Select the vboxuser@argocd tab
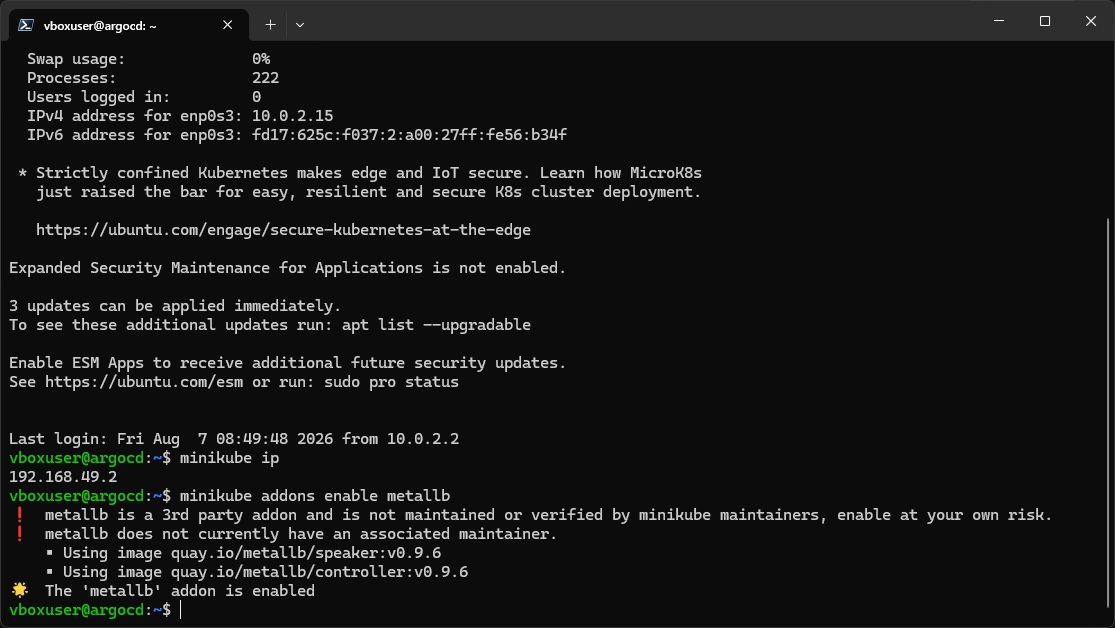The image size is (1115, 628). pyautogui.click(x=129, y=25)
